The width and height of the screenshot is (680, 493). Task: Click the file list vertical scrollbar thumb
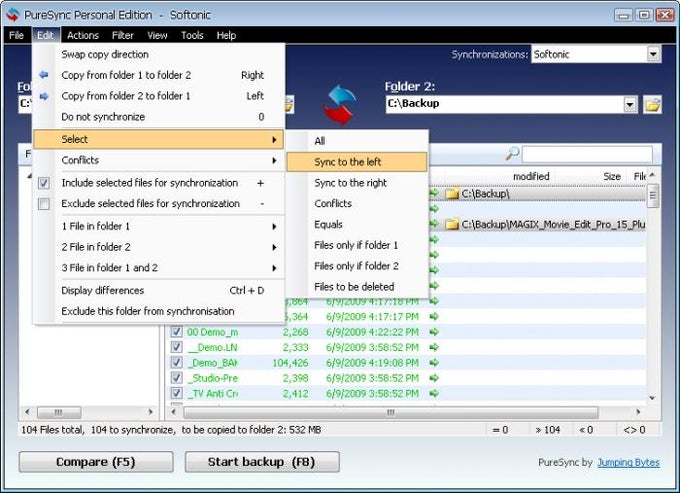653,196
